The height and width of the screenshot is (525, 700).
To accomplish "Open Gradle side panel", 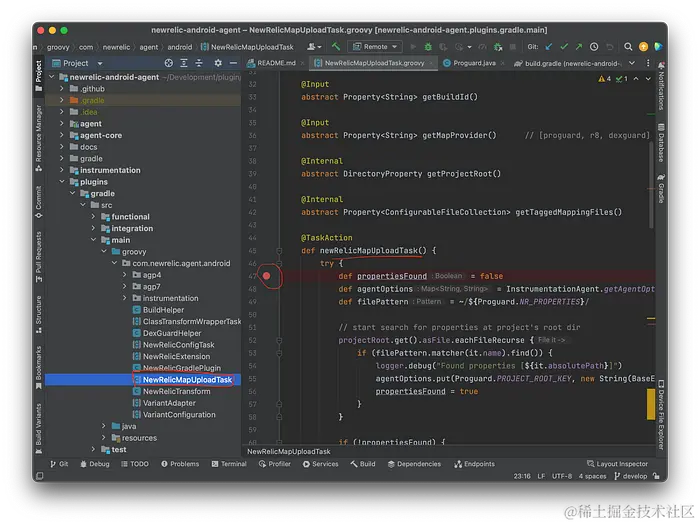I will 661,188.
